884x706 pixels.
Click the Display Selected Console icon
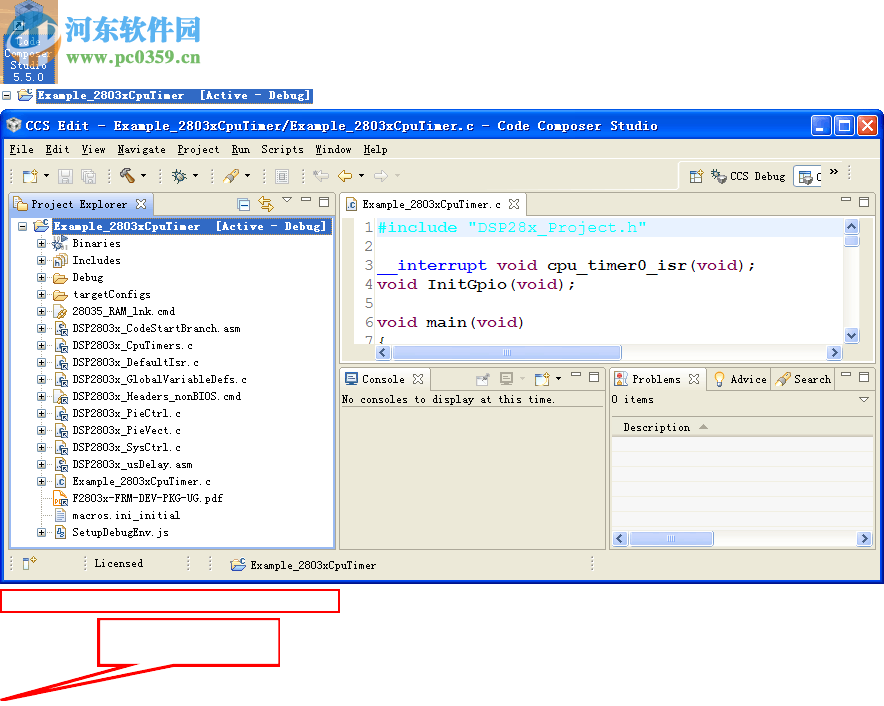[x=506, y=379]
